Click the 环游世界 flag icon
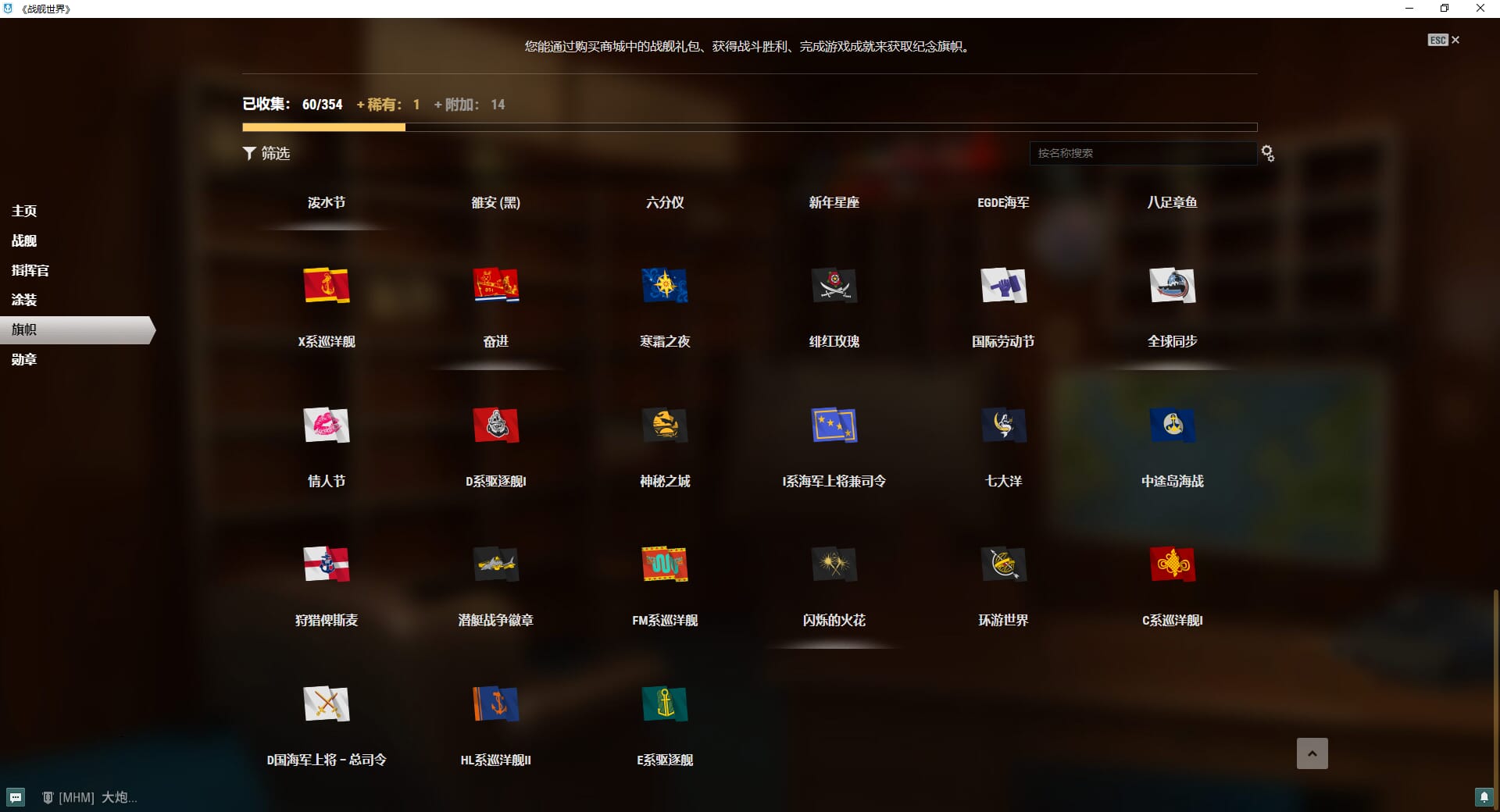 coord(1003,564)
